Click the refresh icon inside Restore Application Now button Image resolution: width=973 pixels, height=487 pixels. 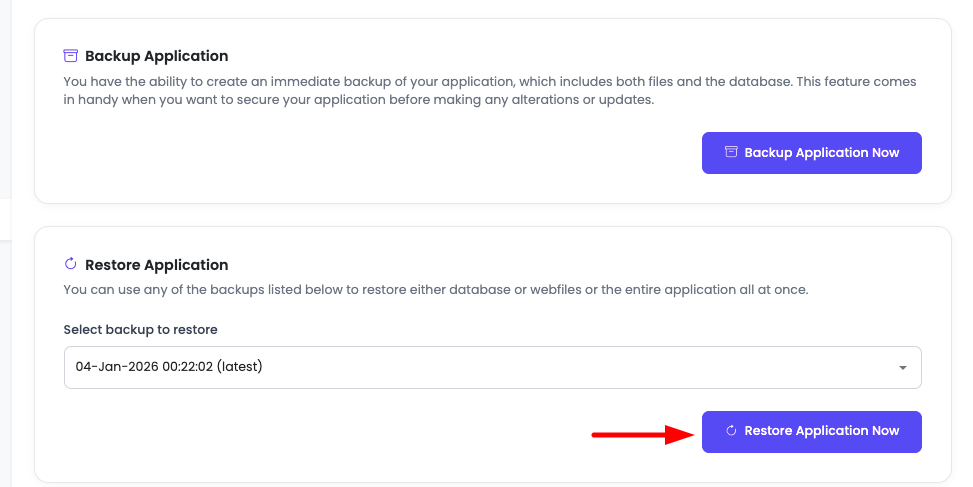point(731,431)
